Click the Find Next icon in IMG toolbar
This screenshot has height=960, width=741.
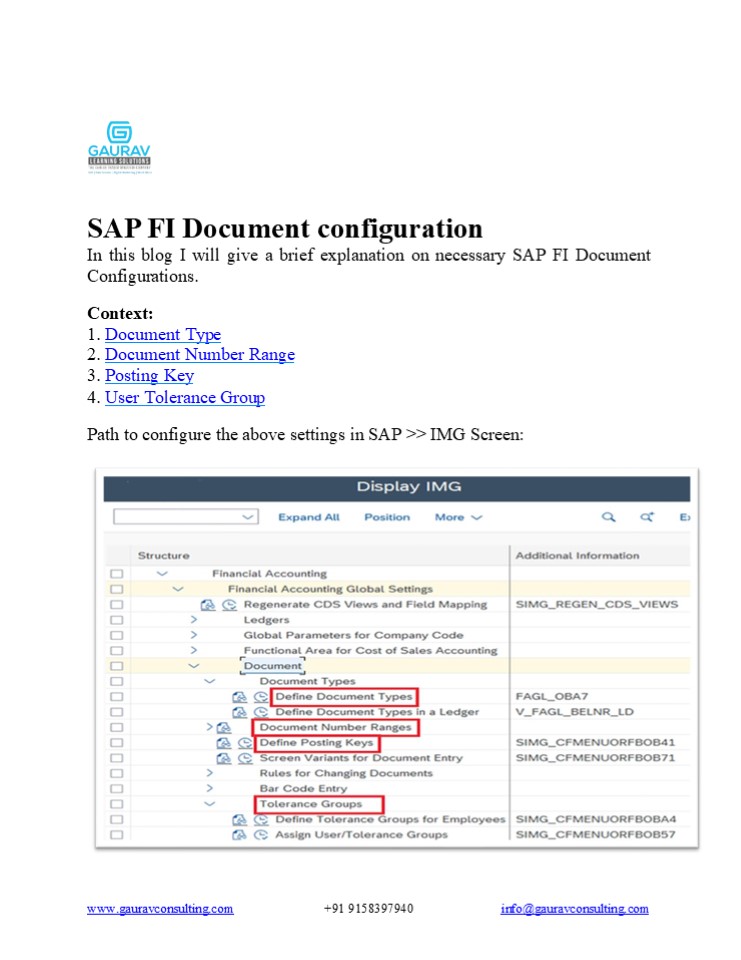(x=647, y=517)
